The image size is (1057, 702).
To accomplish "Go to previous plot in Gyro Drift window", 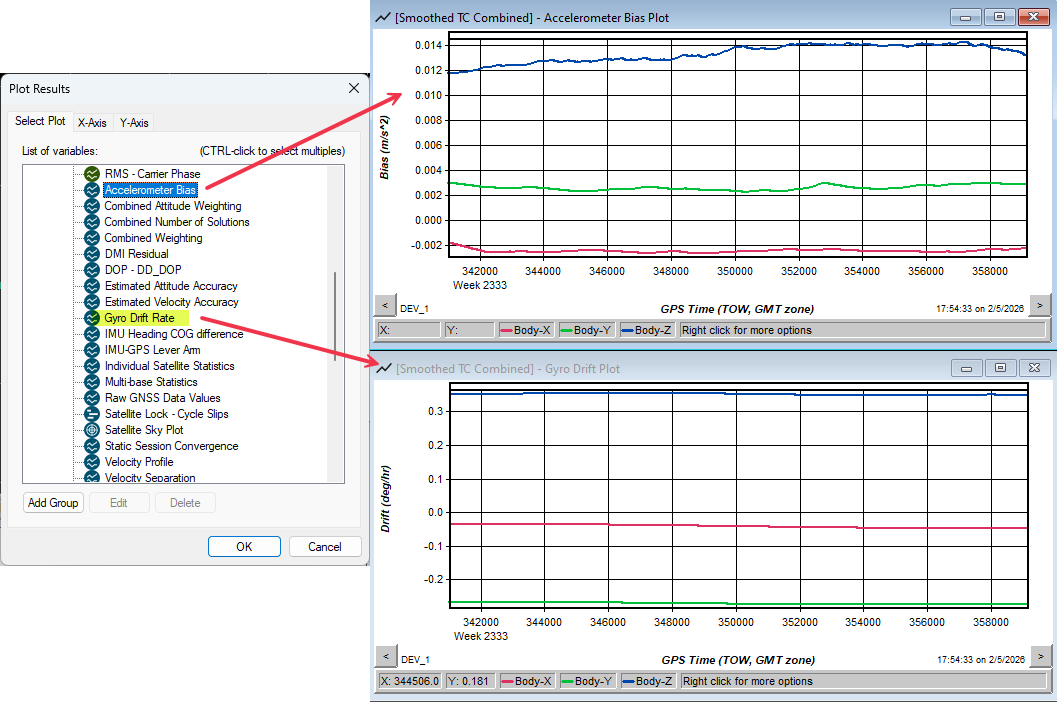I will 386,656.
